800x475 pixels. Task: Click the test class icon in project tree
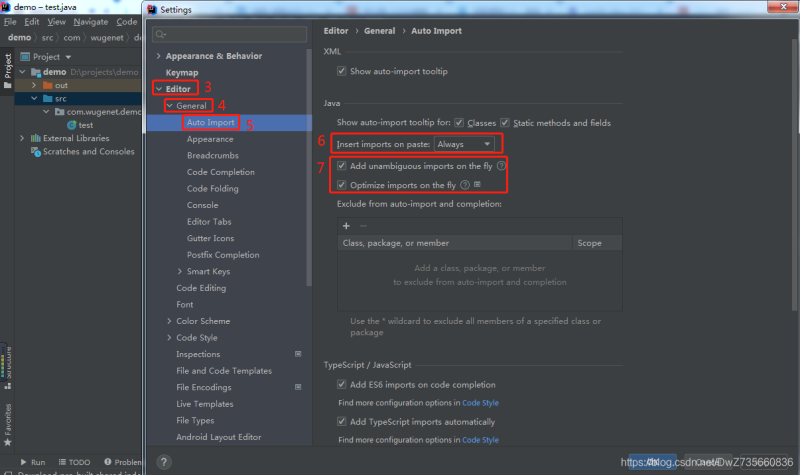point(72,125)
